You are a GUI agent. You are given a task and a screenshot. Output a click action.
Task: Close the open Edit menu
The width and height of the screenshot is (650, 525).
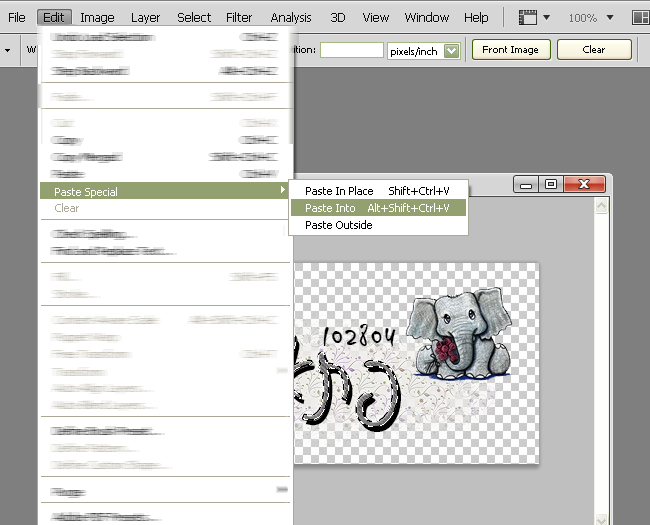pyautogui.click(x=54, y=17)
